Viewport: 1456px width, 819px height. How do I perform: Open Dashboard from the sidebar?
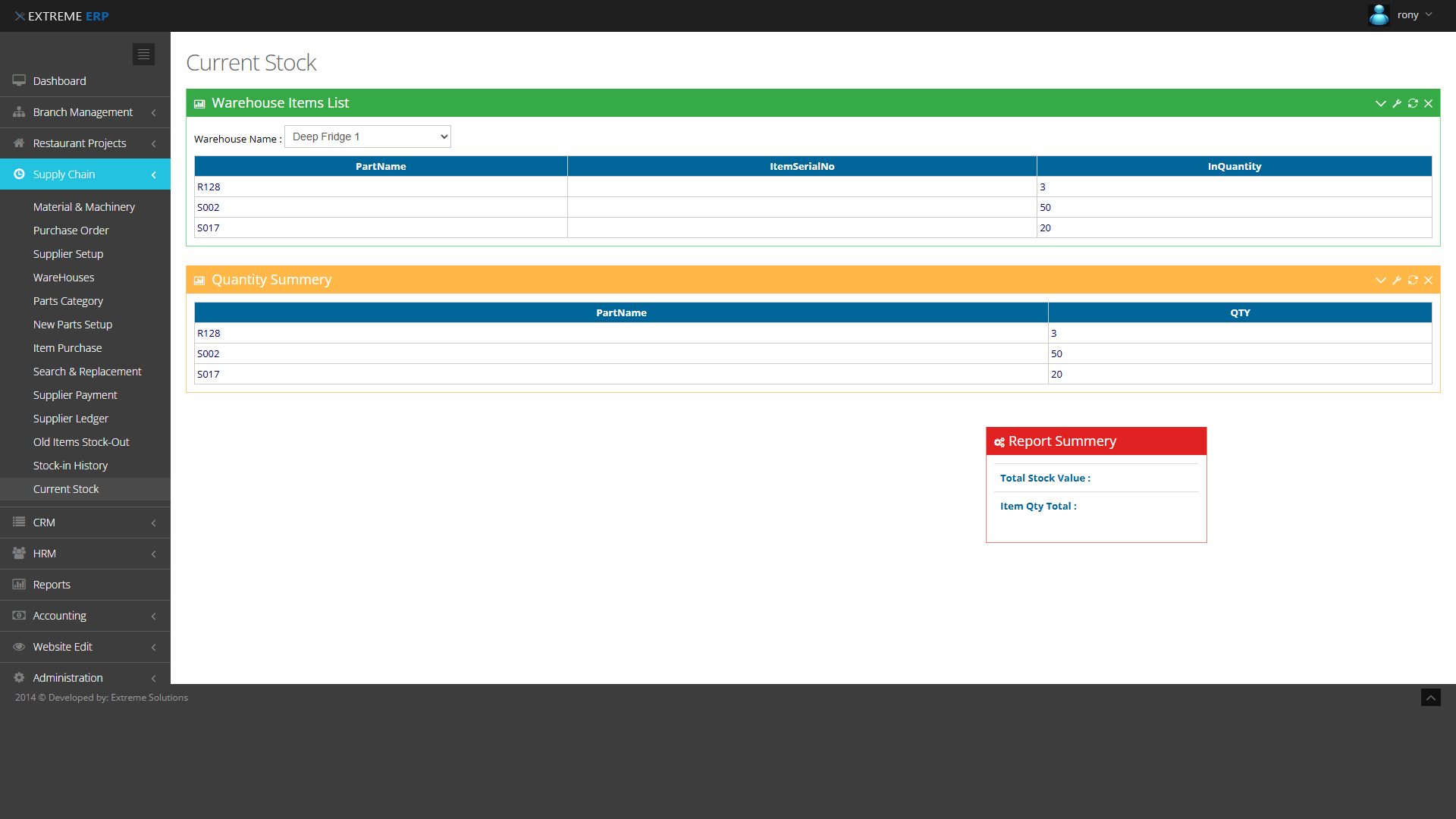tap(59, 81)
